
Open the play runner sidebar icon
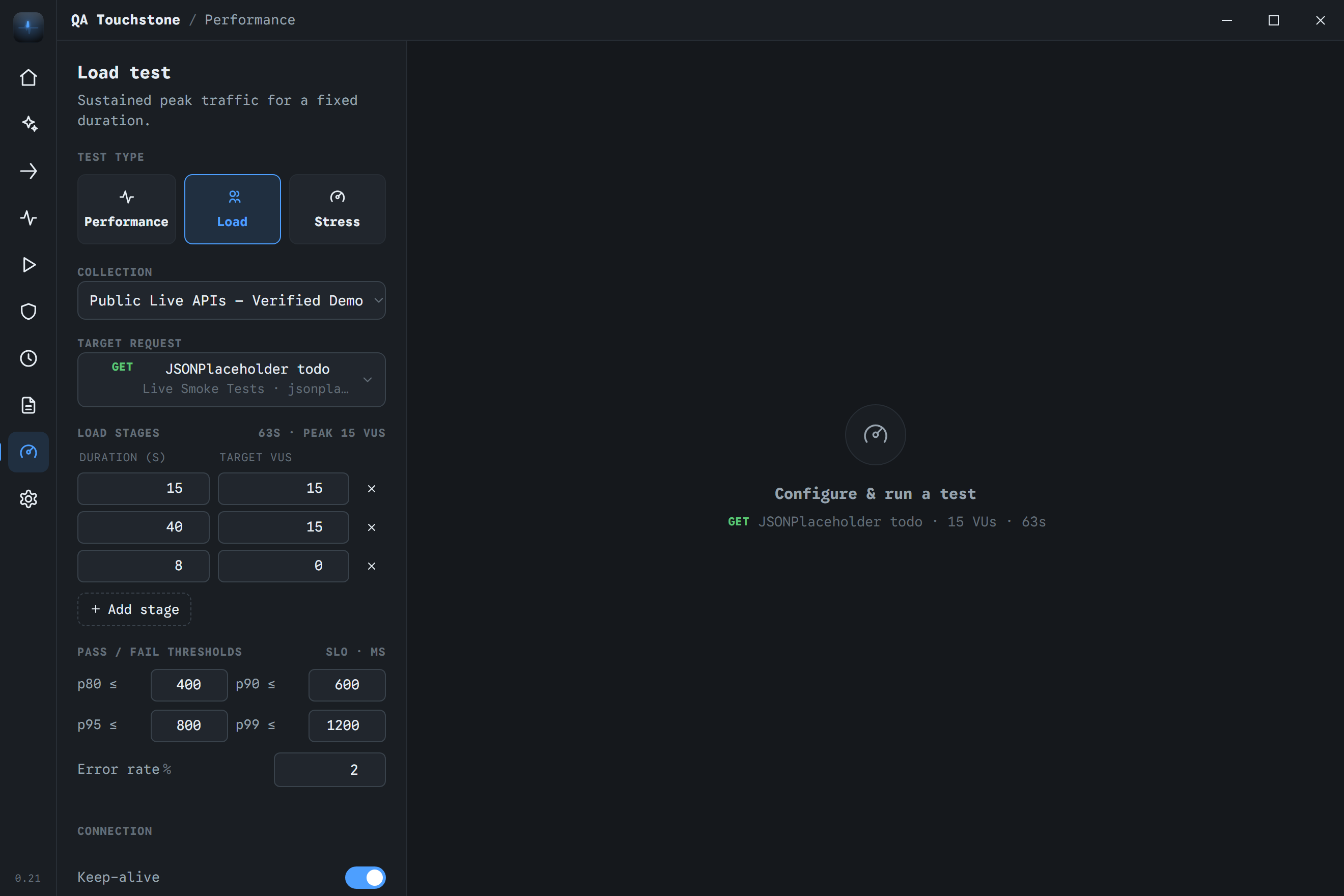click(28, 265)
